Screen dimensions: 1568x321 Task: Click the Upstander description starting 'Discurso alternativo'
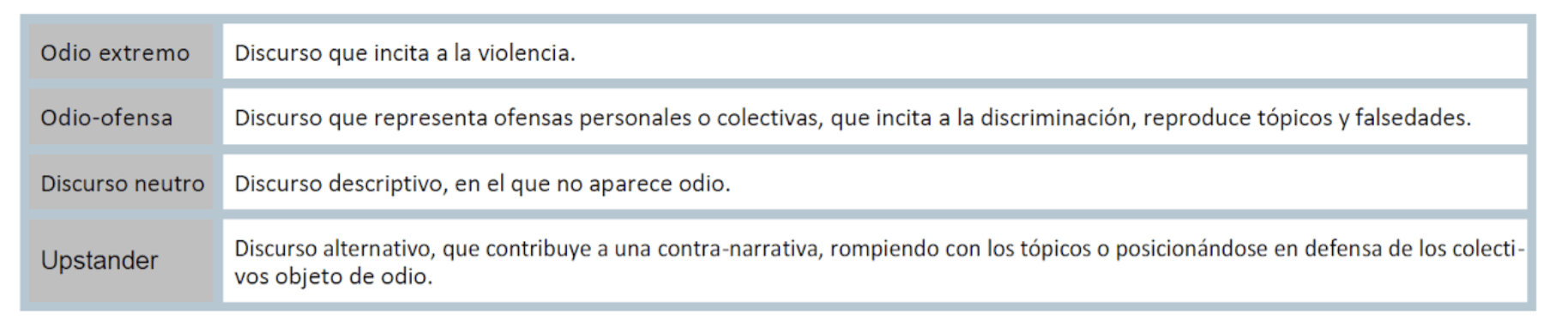(879, 263)
